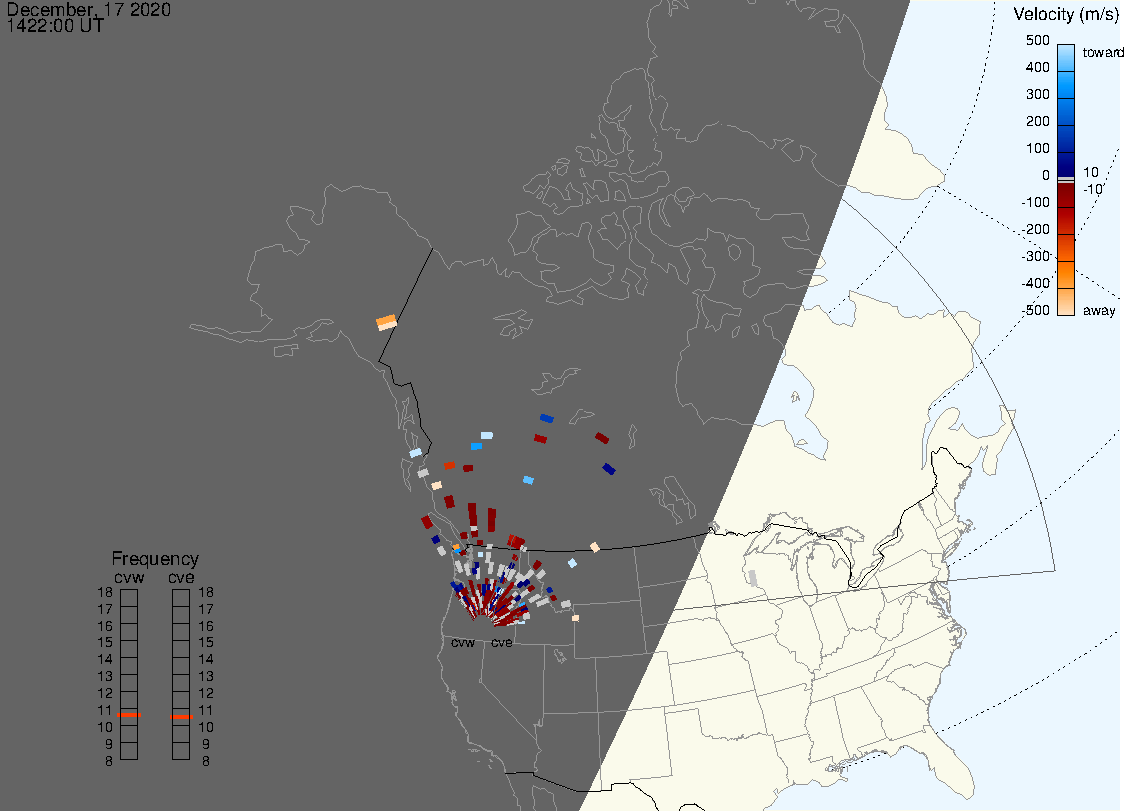This screenshot has height=811, width=1124.
Task: Click the "Frequency" heading
Action: [155, 559]
